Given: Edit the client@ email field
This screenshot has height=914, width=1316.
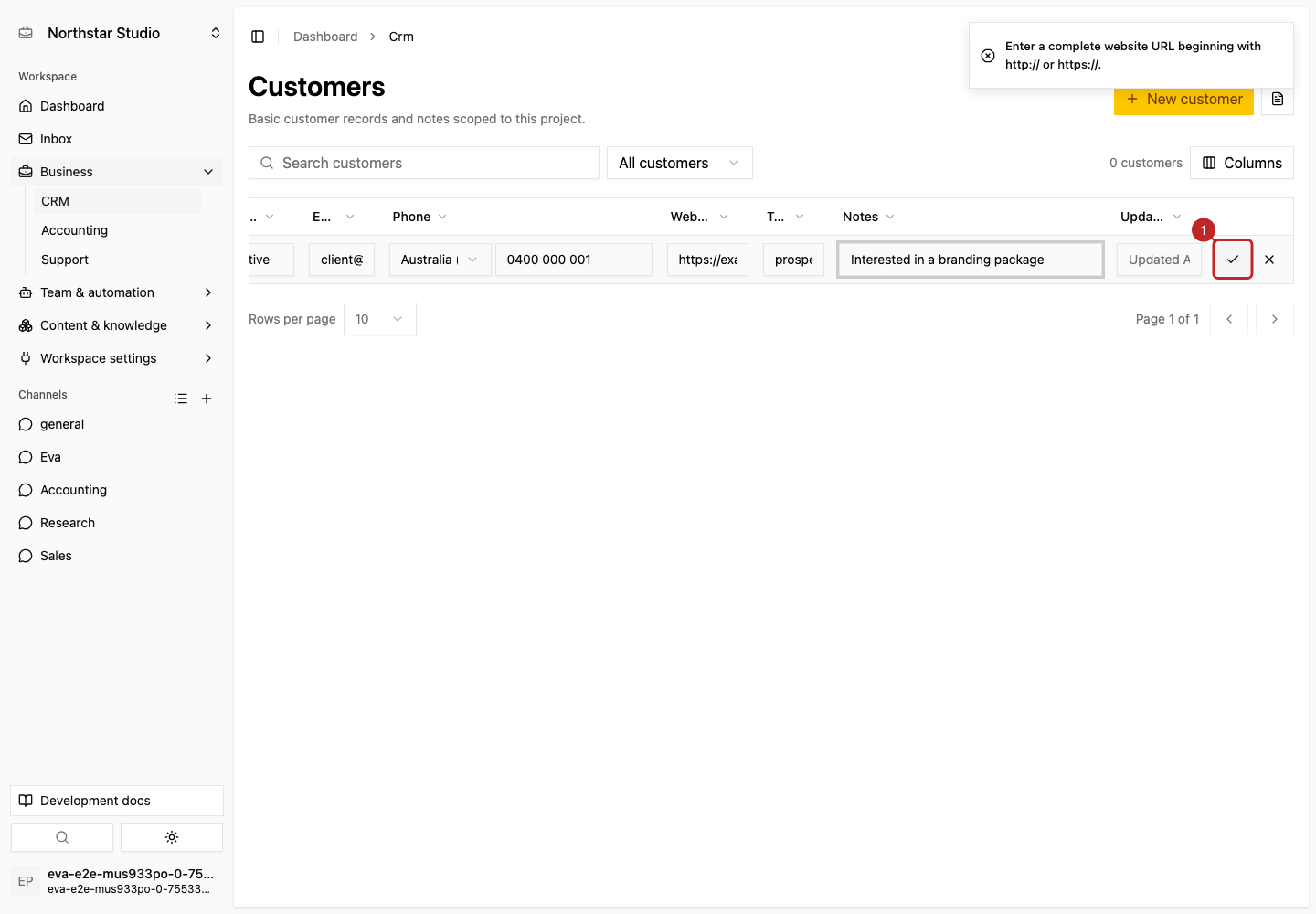Looking at the screenshot, I should [342, 260].
